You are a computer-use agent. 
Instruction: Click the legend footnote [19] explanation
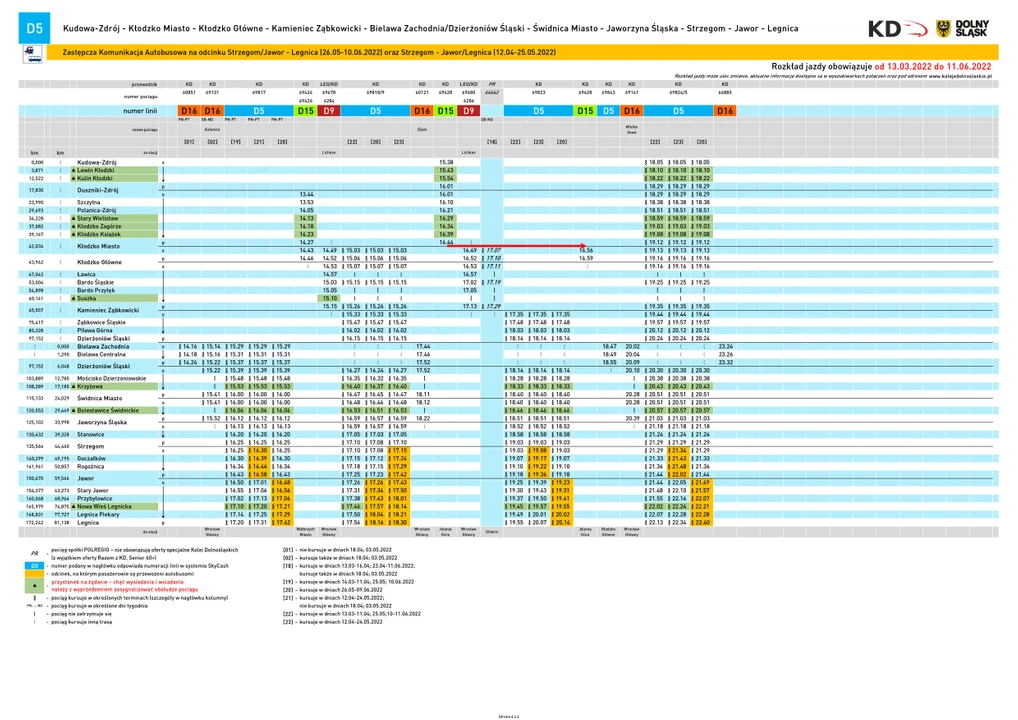click(348, 582)
